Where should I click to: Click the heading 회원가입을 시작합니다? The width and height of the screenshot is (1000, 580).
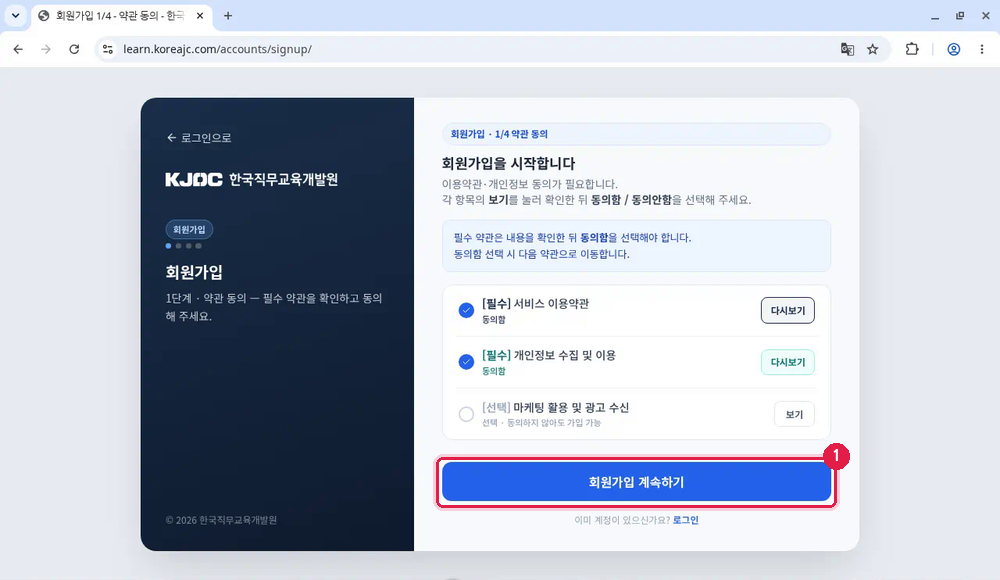point(508,163)
